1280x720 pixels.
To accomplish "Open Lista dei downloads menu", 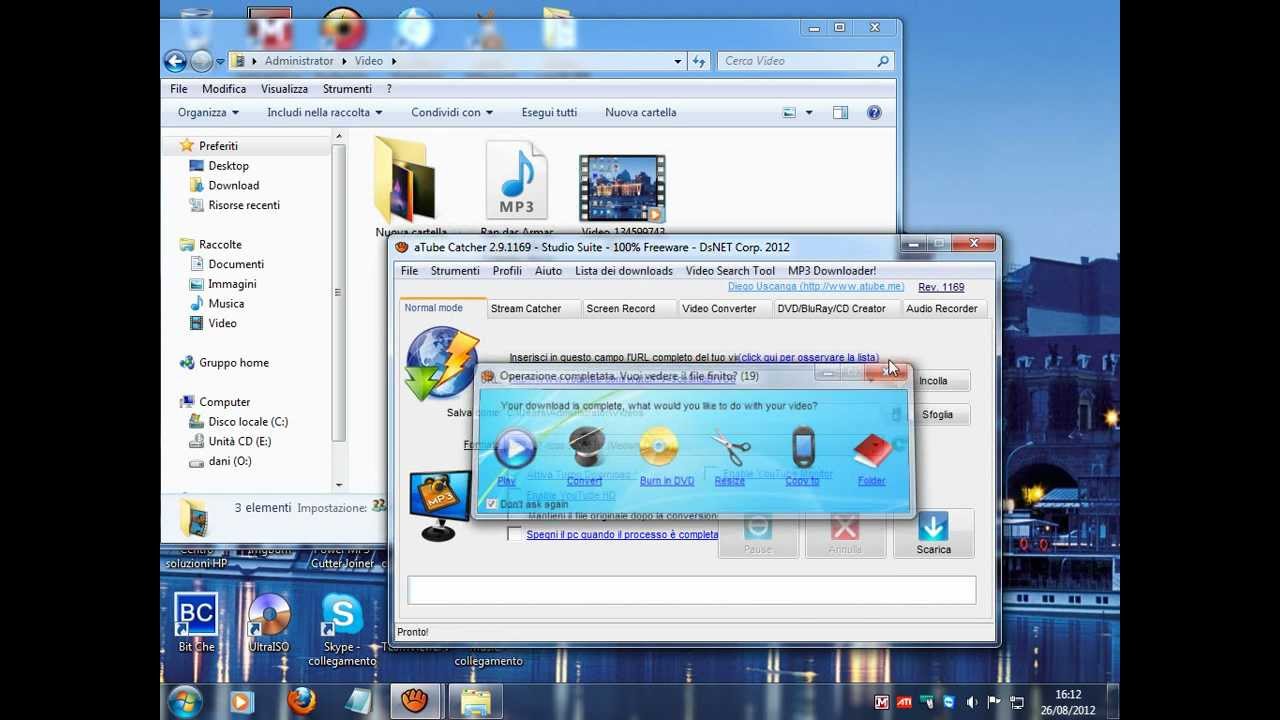I will coord(624,271).
